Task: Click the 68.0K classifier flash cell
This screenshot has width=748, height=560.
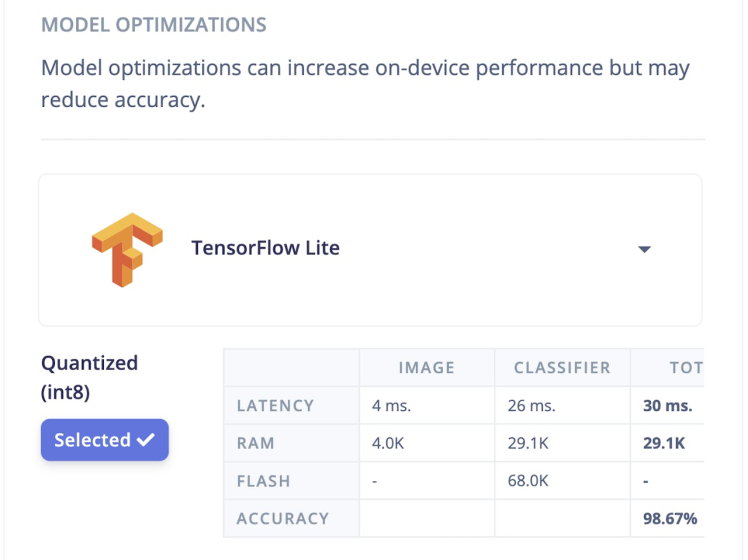Action: pyautogui.click(x=530, y=481)
